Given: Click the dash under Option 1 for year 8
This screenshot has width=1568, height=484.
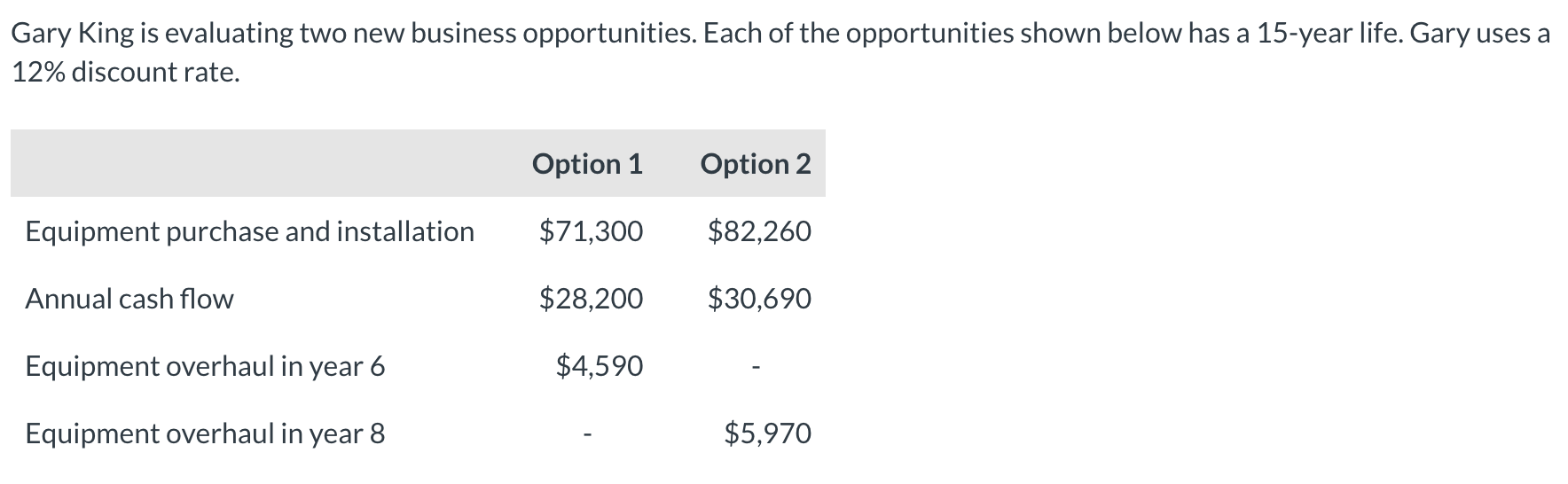Looking at the screenshot, I should (x=586, y=435).
